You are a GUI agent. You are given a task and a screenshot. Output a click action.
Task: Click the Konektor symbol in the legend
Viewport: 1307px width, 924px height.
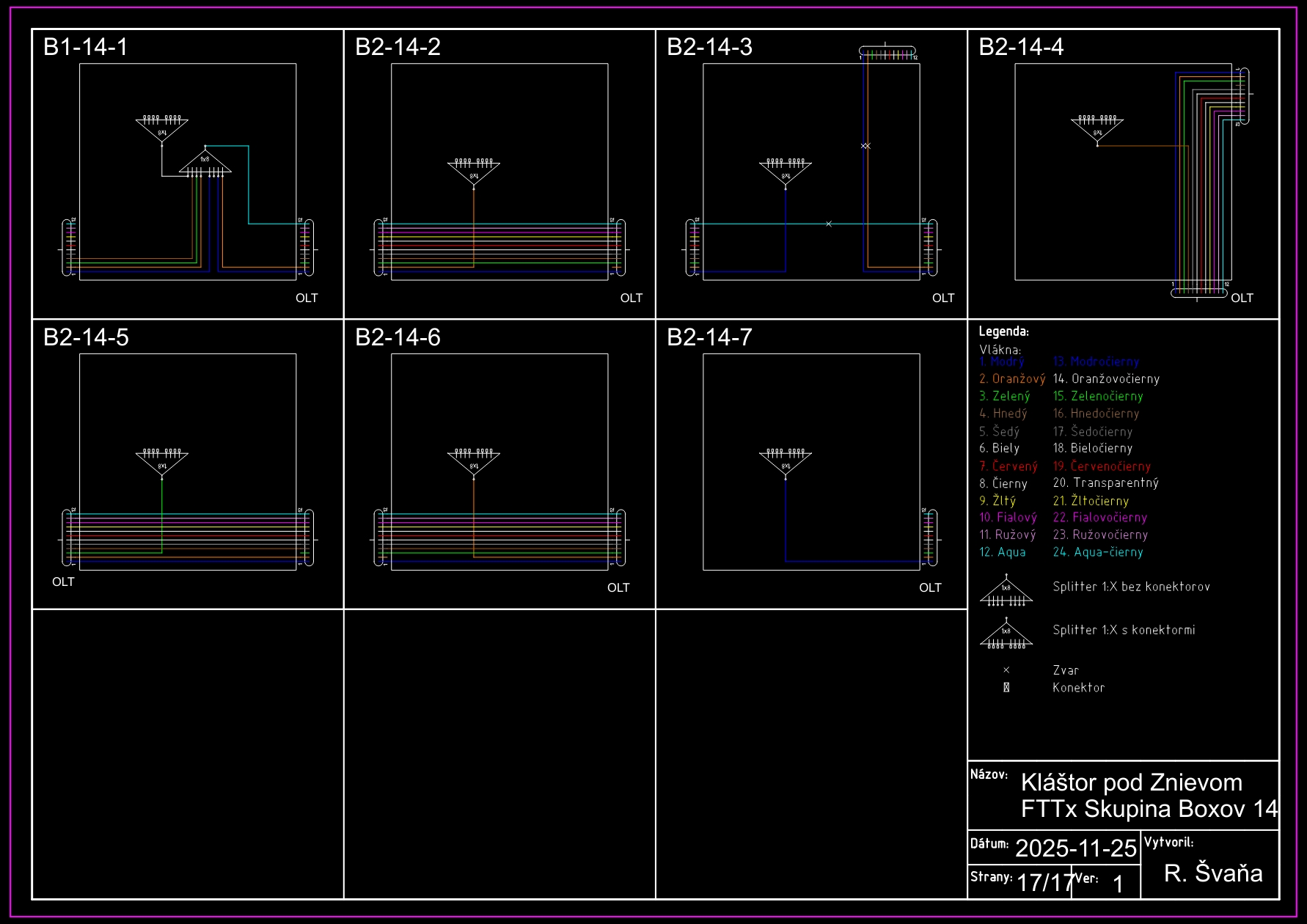(x=1006, y=688)
